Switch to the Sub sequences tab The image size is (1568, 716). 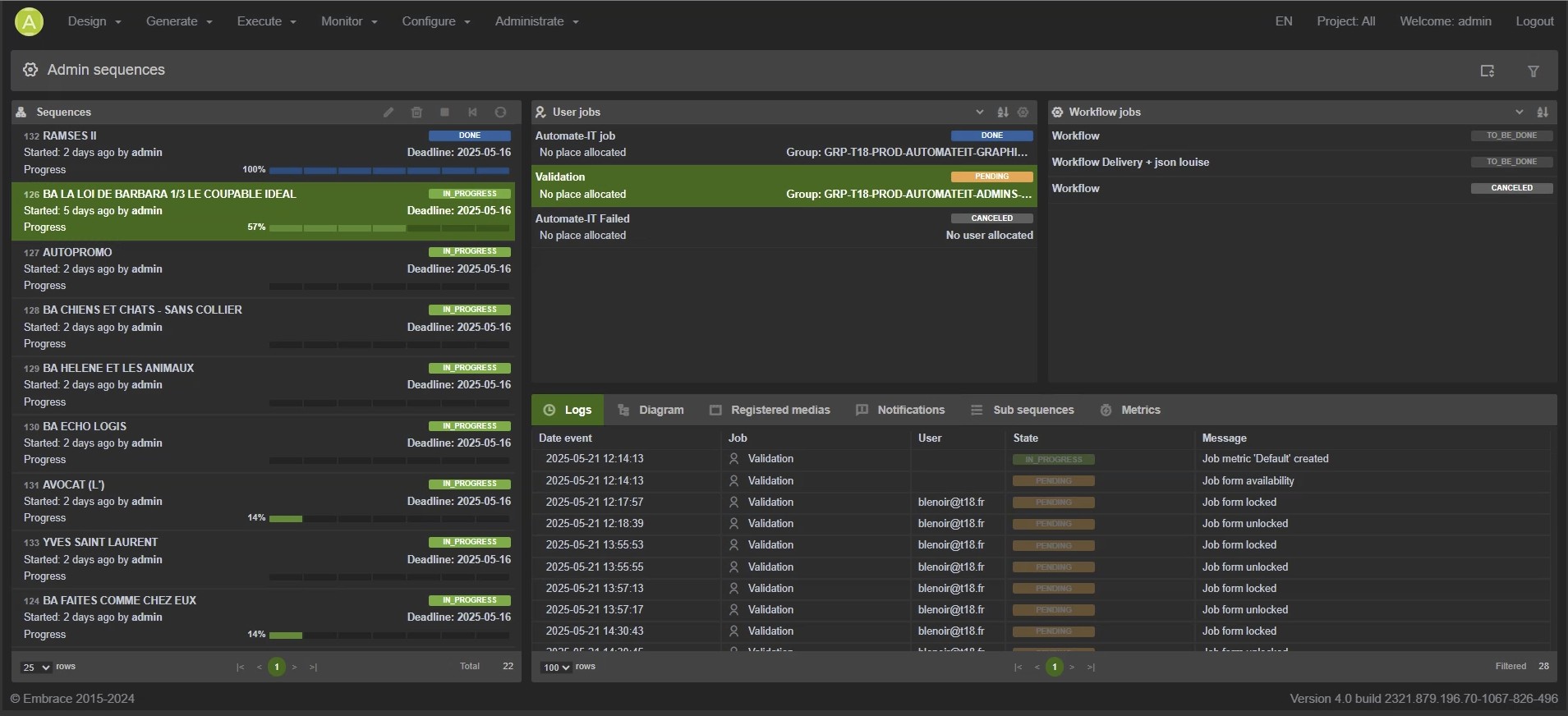point(1023,410)
